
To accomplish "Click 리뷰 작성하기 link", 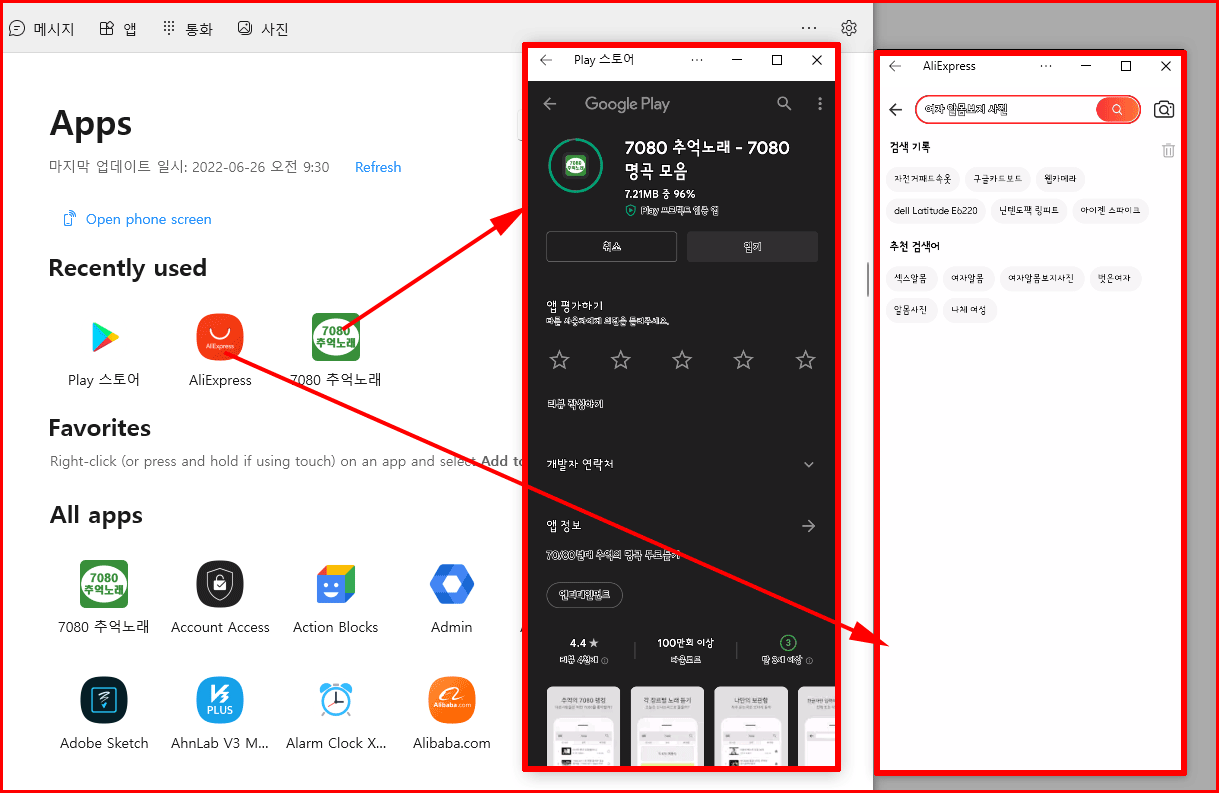I will coord(575,404).
